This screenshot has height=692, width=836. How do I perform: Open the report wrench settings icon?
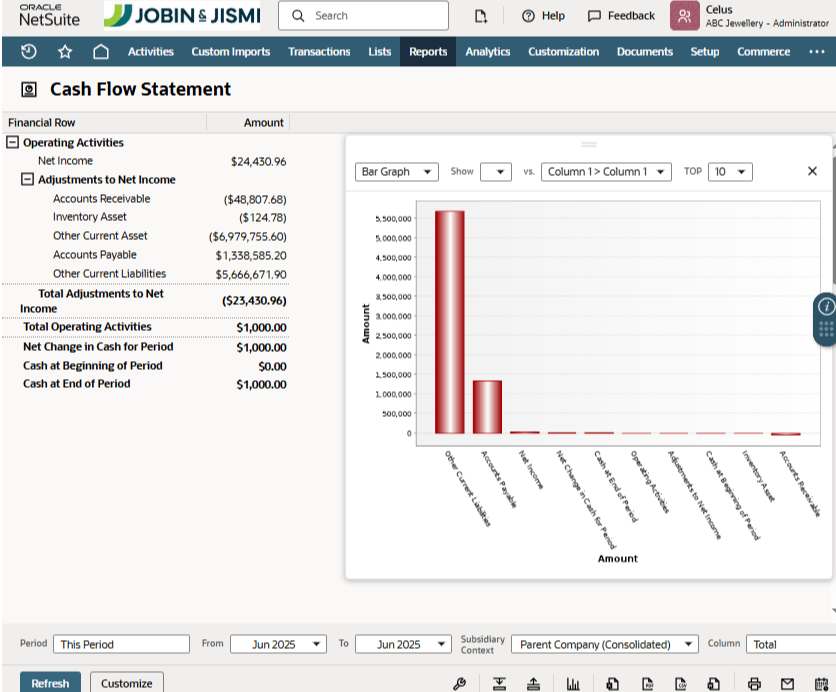click(x=460, y=681)
